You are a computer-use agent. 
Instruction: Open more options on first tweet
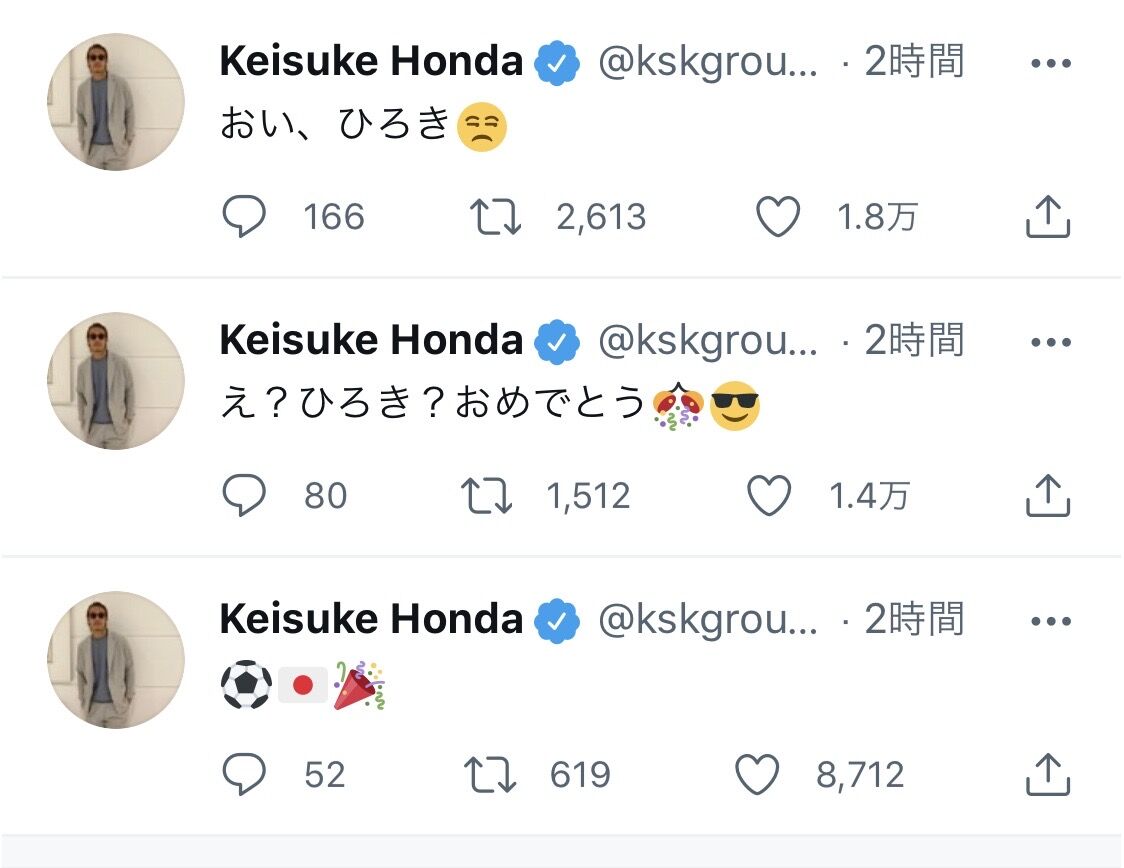tap(1051, 63)
